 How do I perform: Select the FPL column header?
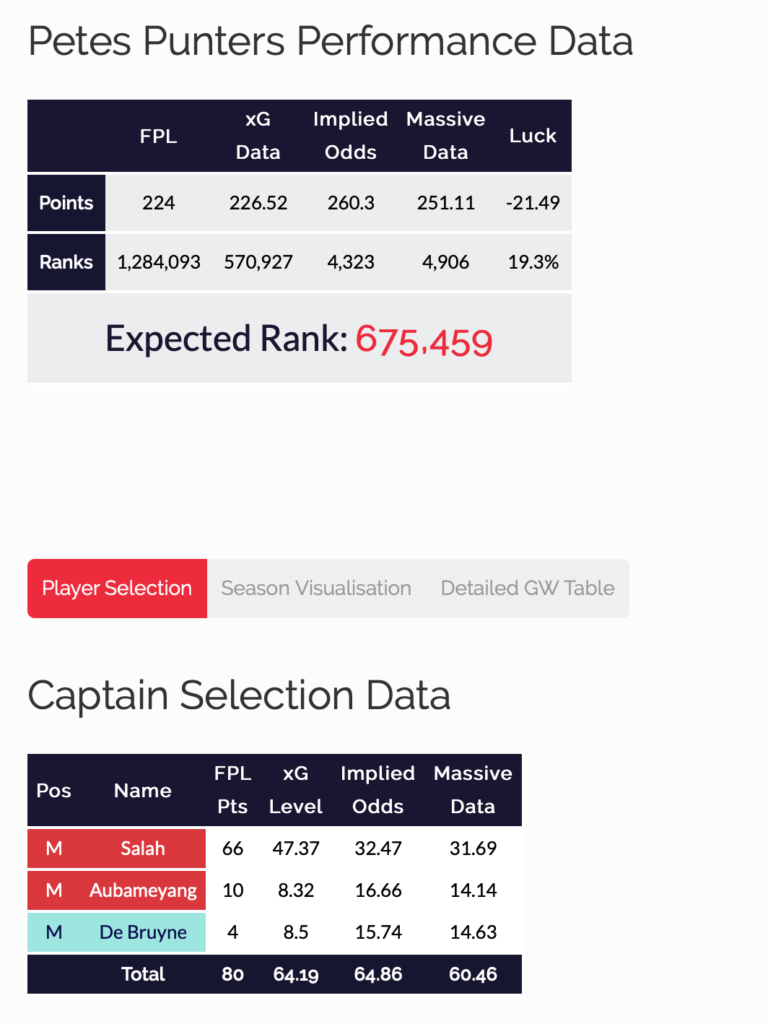pos(158,135)
